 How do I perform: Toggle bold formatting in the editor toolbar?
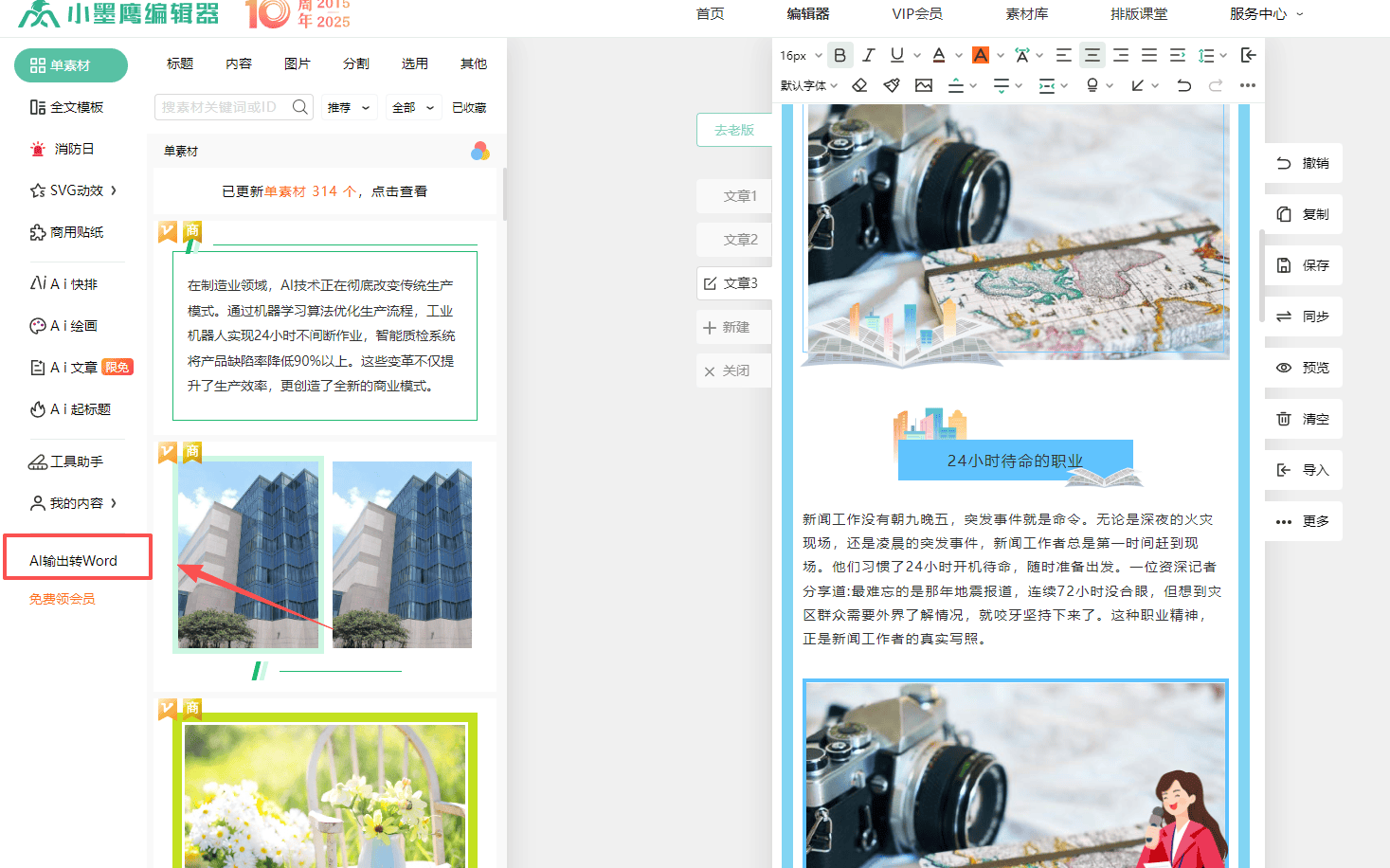click(x=839, y=55)
